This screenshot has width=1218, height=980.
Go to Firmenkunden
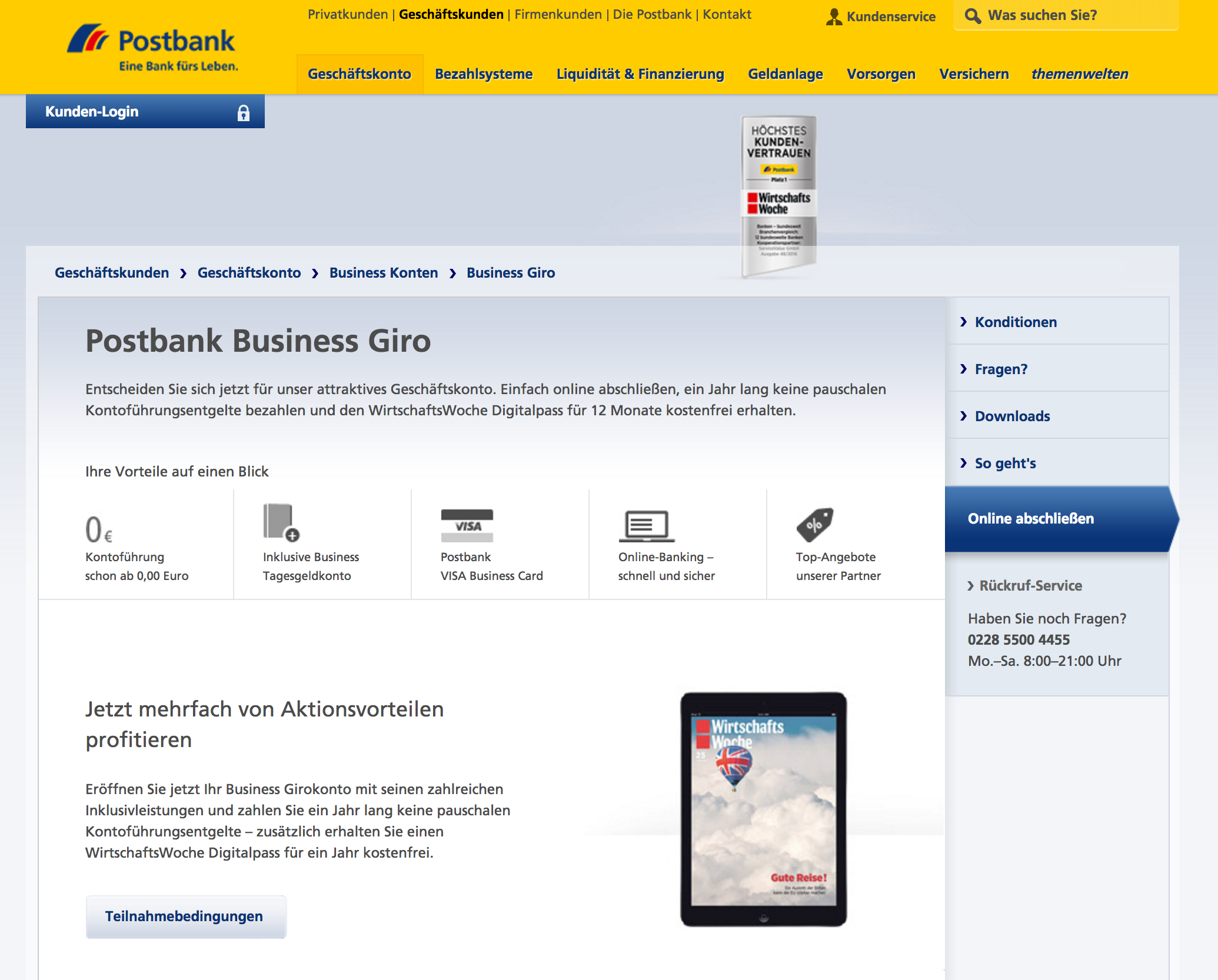(x=558, y=14)
